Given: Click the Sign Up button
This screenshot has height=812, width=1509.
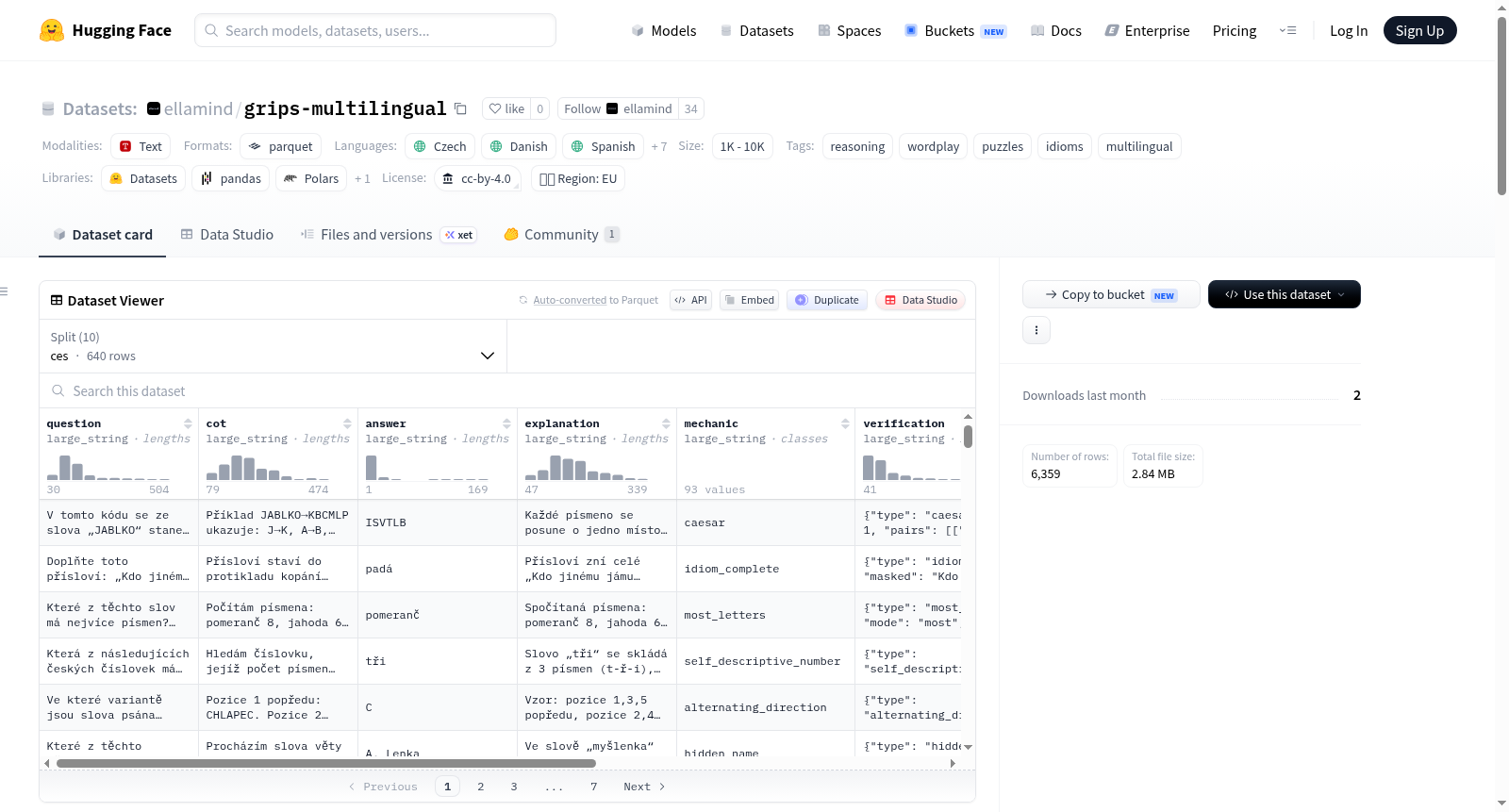Looking at the screenshot, I should tap(1419, 30).
